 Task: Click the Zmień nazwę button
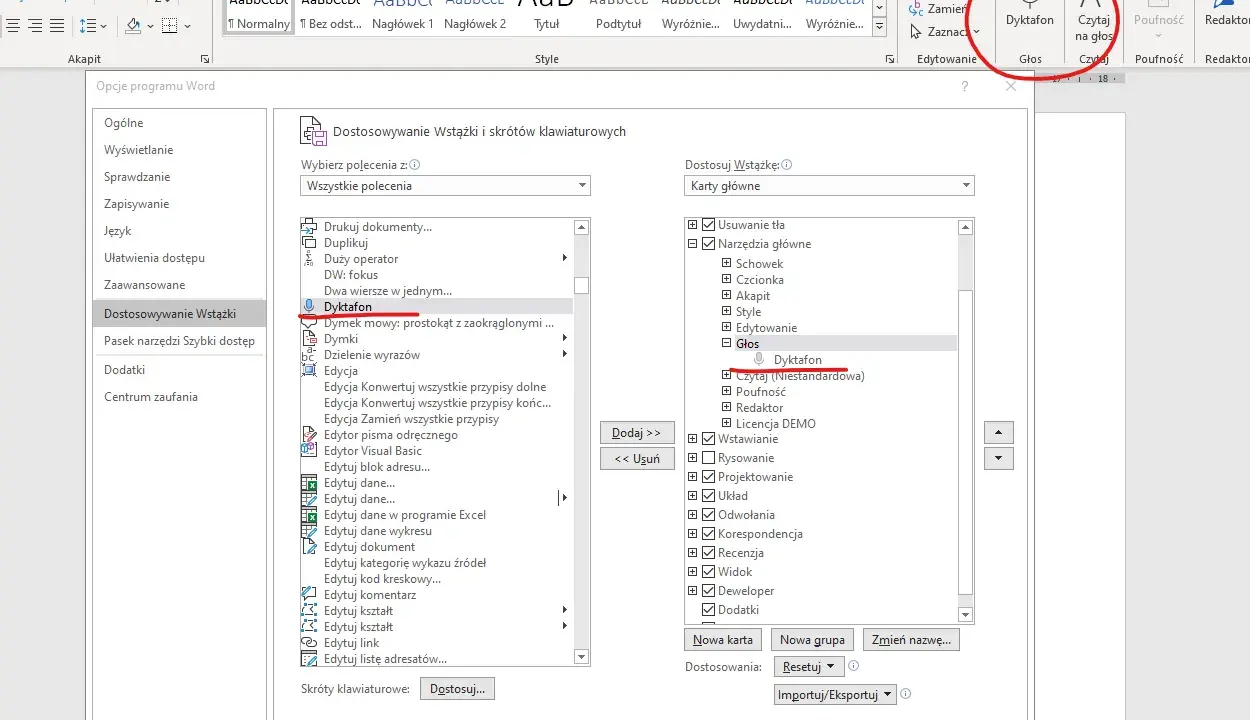tap(912, 640)
